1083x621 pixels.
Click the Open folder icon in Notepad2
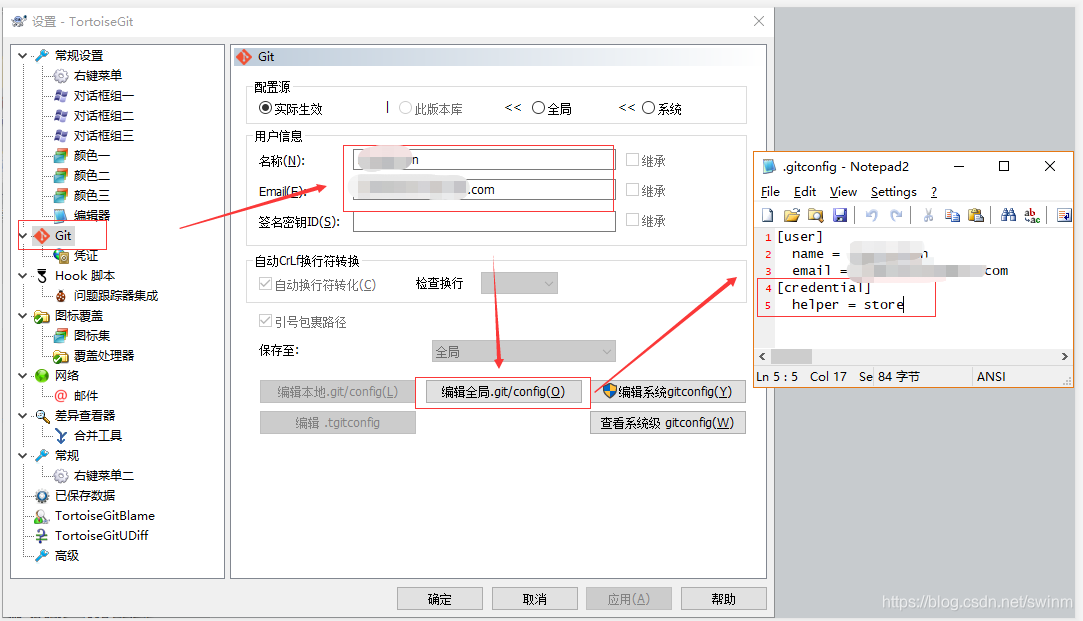[x=792, y=216]
